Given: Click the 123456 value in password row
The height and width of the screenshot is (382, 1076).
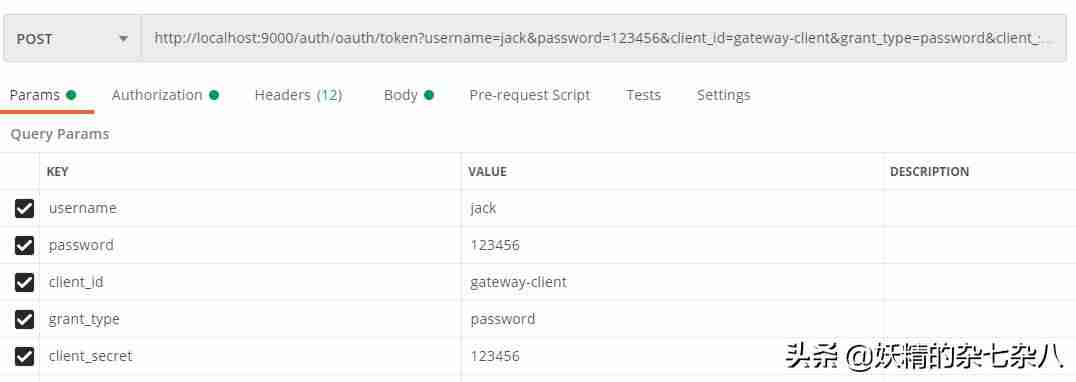Looking at the screenshot, I should [672, 246].
